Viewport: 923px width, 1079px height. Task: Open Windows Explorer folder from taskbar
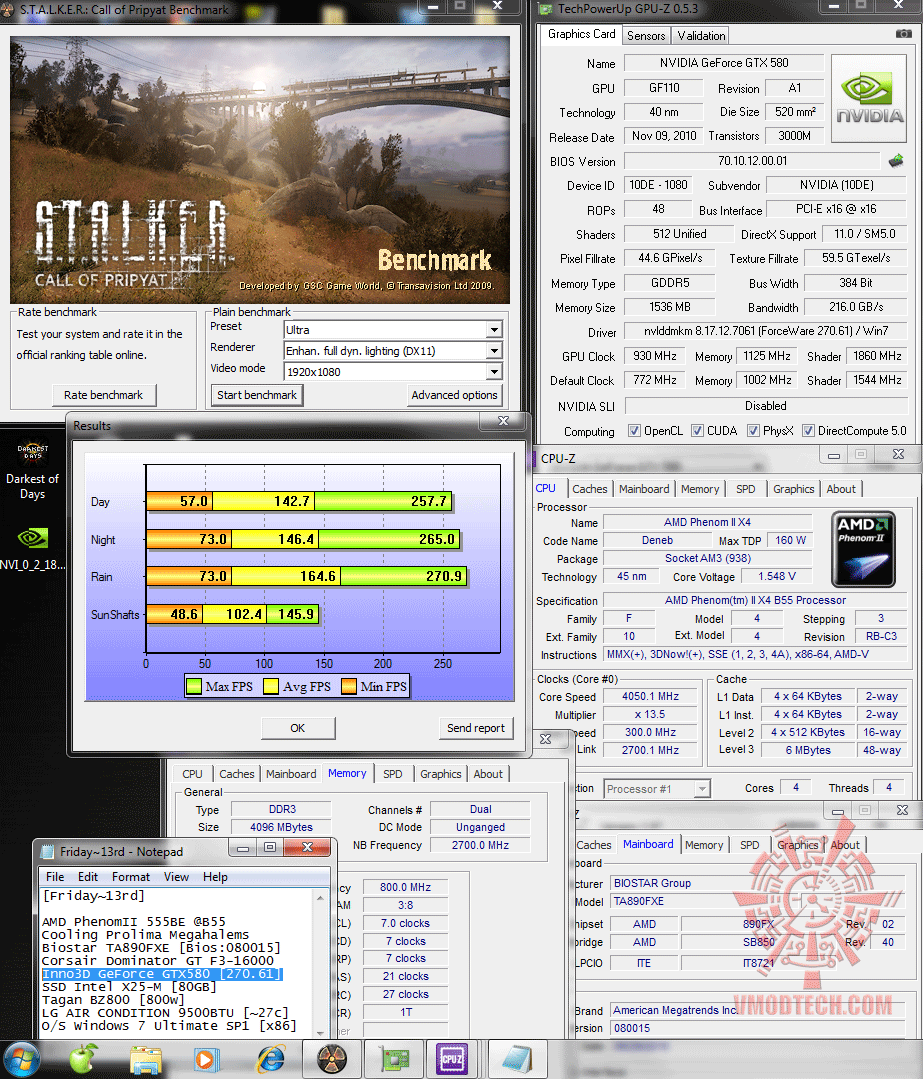click(x=145, y=1060)
